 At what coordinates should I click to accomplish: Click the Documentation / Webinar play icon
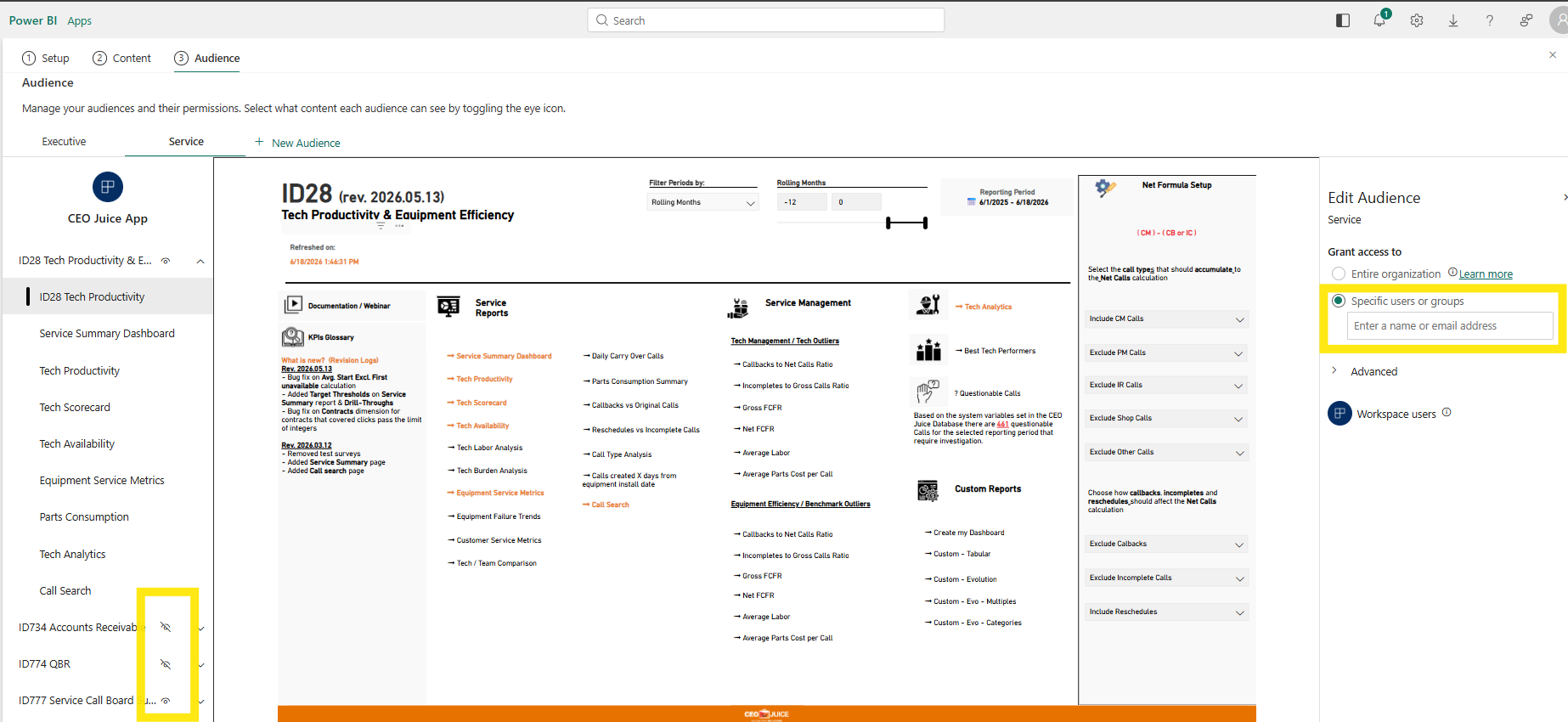(x=293, y=304)
